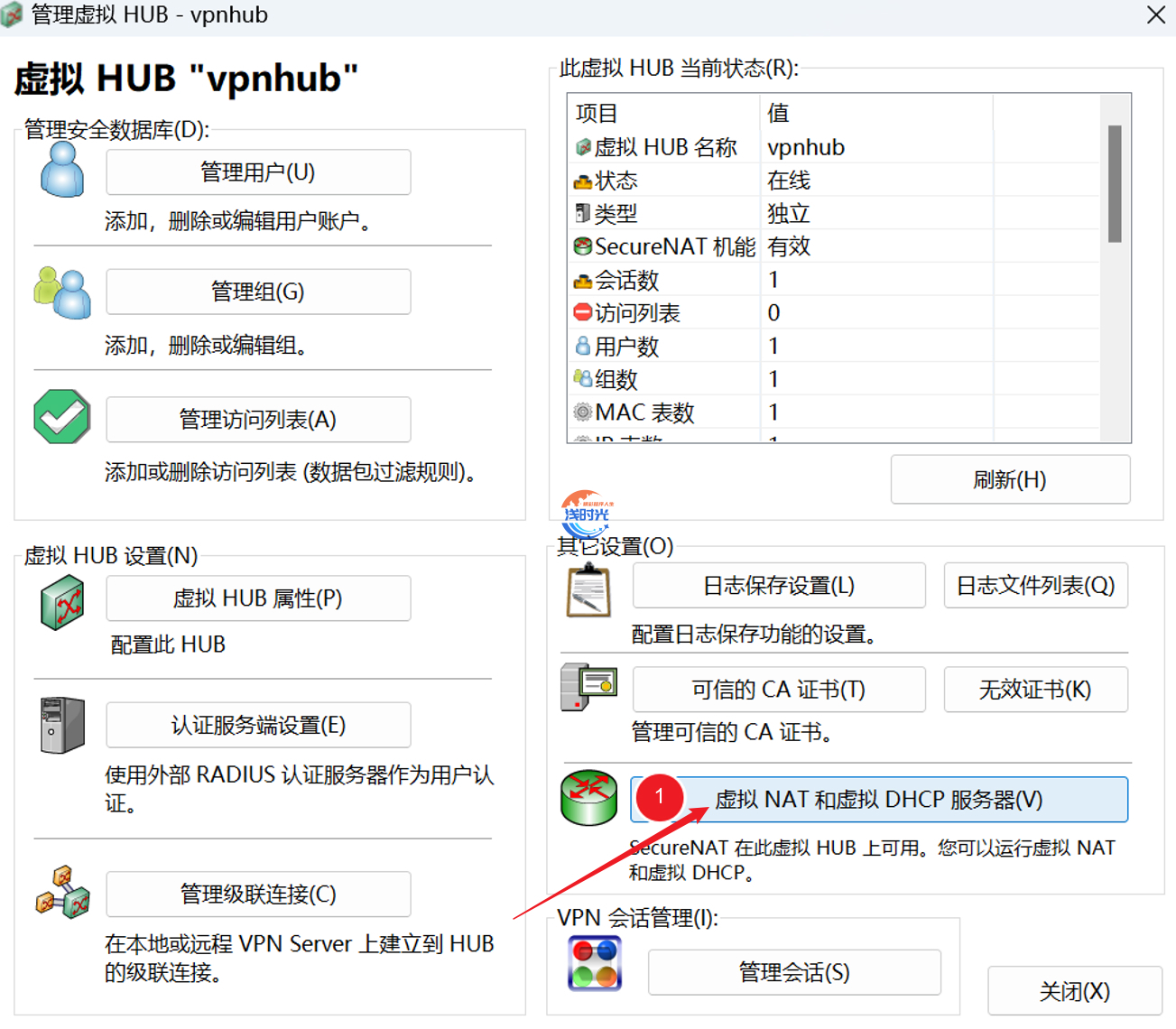Click the green Virtual HUB properties cube icon

62,602
